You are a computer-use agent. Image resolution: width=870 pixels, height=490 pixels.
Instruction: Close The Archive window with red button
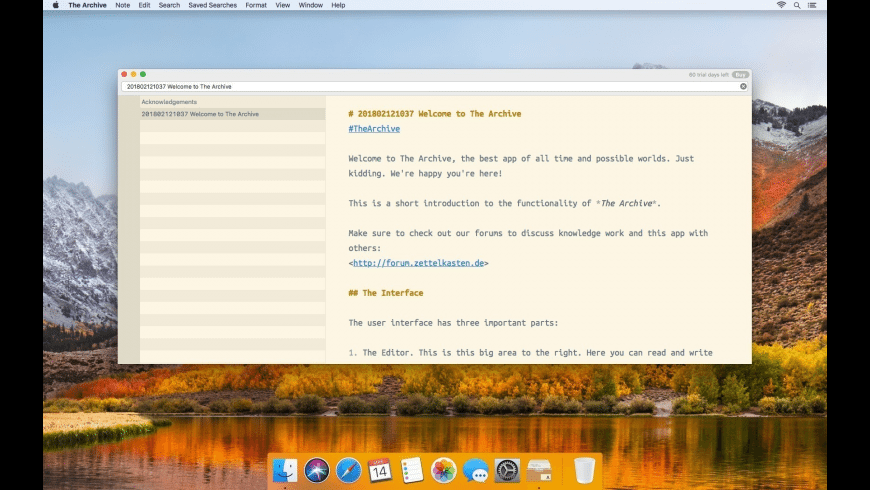click(x=124, y=74)
